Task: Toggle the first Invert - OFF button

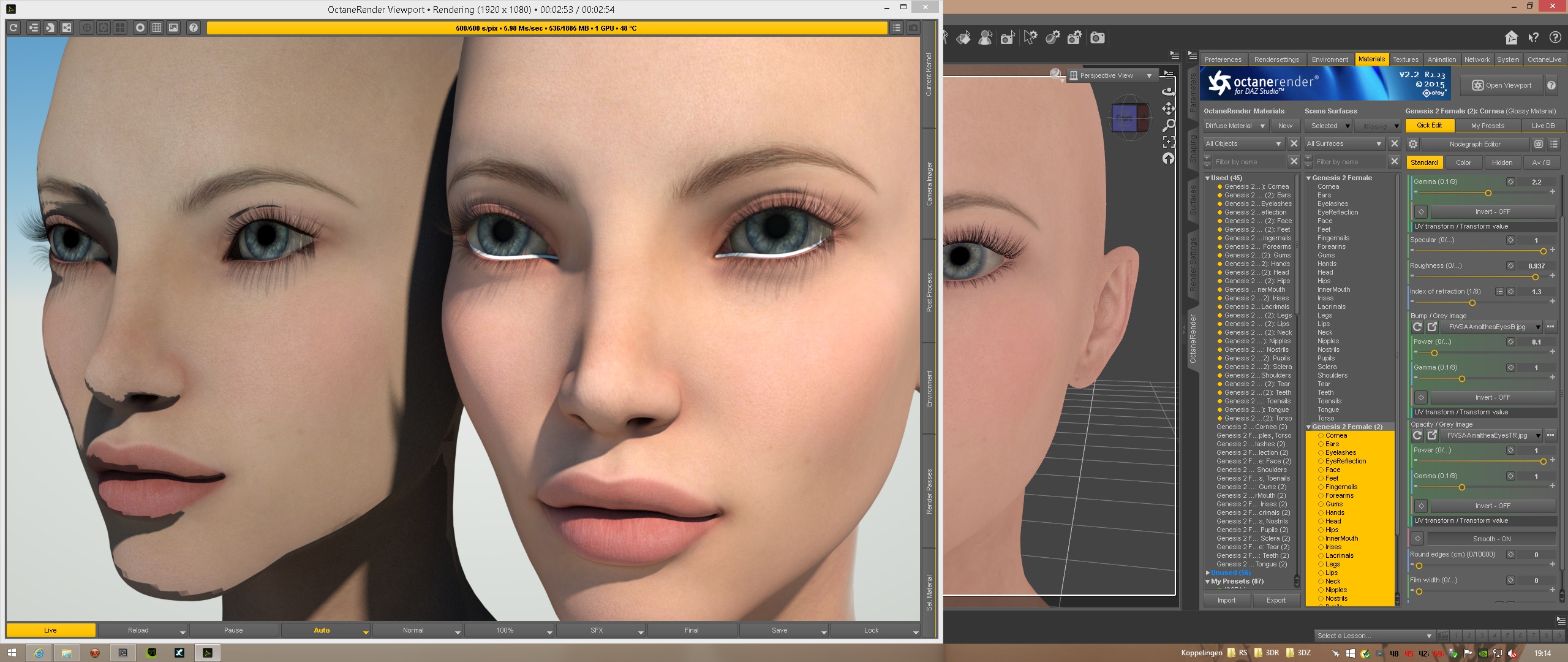Action: [x=1492, y=211]
